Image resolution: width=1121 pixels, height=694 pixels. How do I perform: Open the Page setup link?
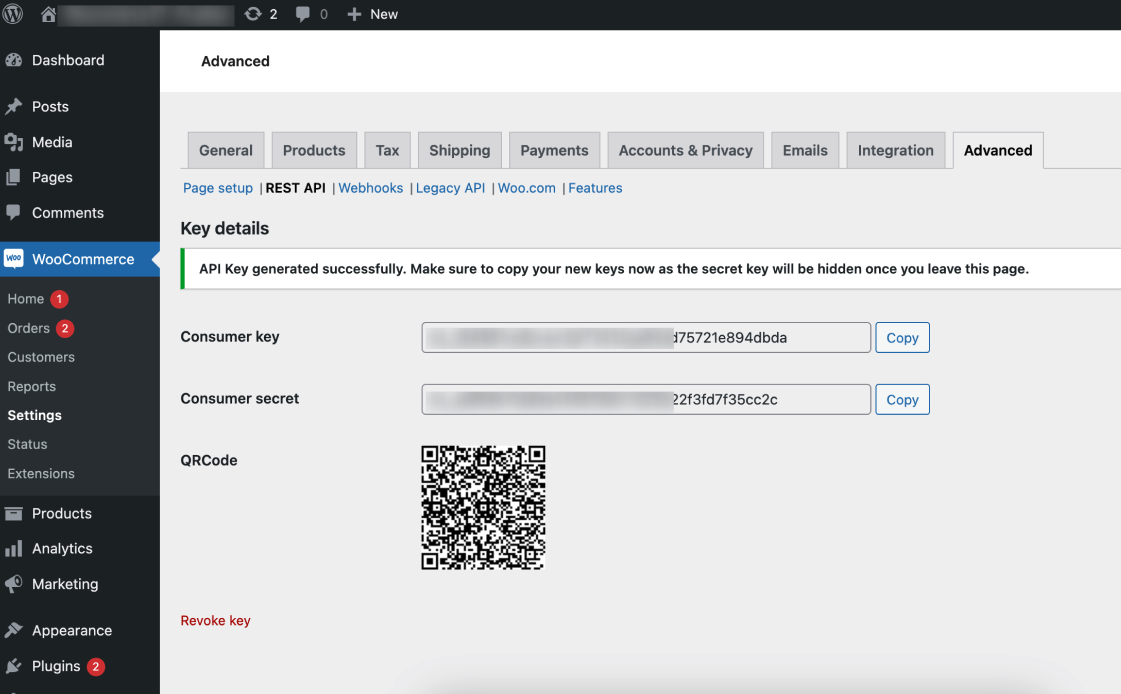click(218, 188)
